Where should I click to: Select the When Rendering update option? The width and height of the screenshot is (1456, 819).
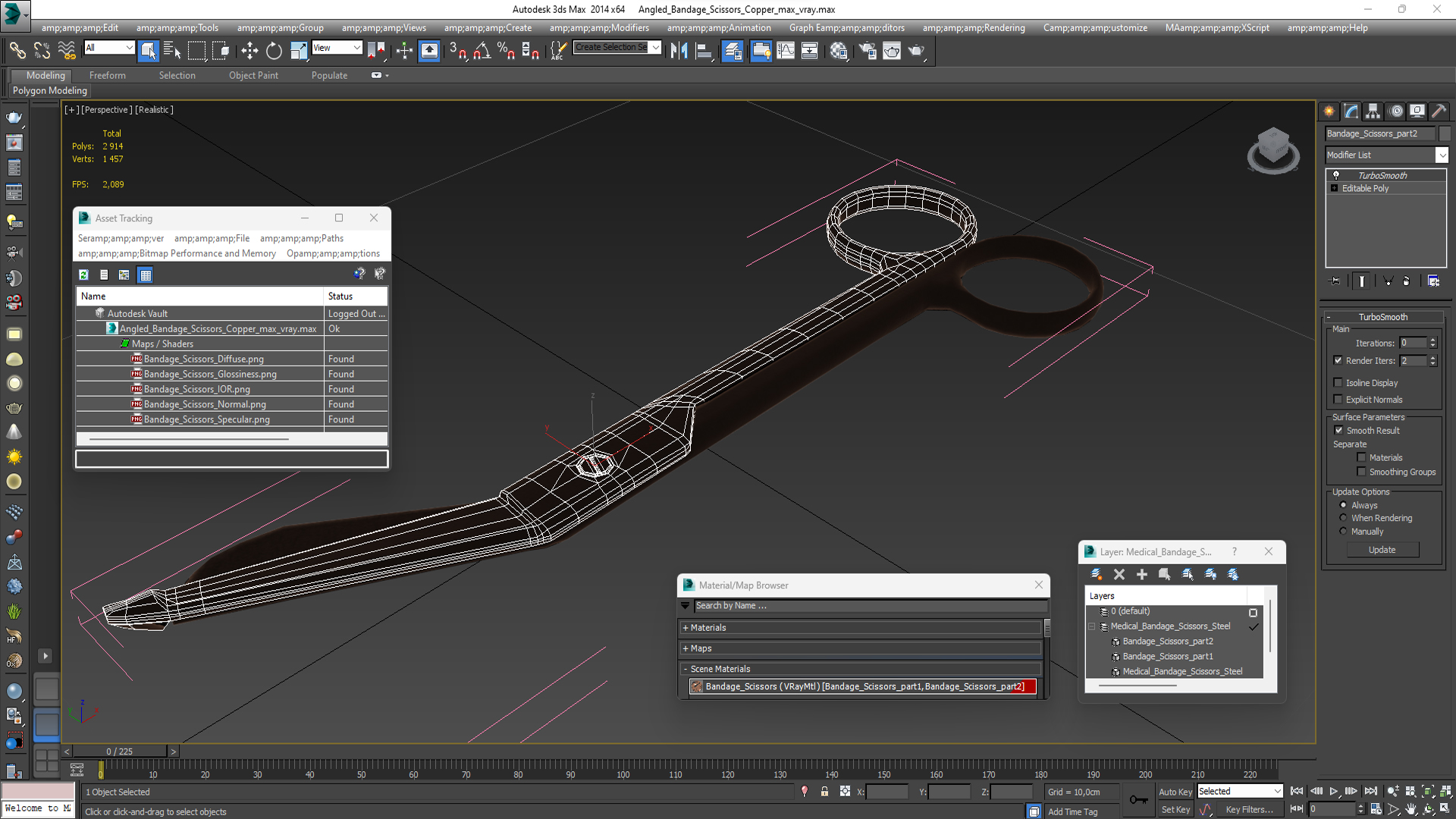pos(1343,518)
